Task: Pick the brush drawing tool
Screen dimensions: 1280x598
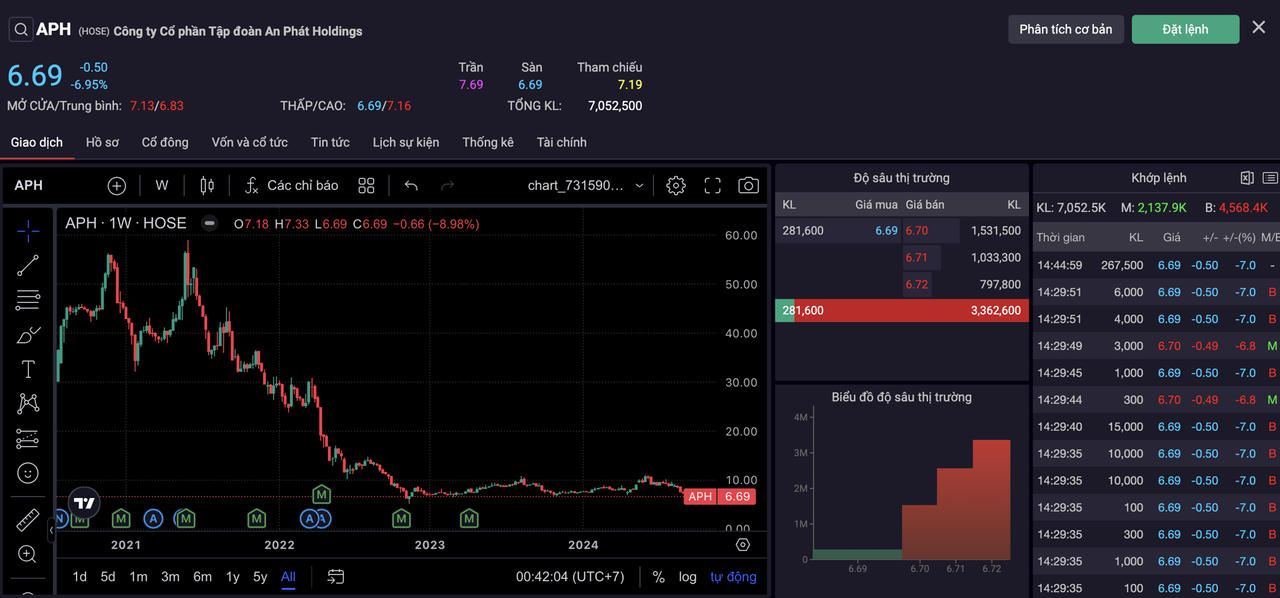Action: click(x=28, y=335)
